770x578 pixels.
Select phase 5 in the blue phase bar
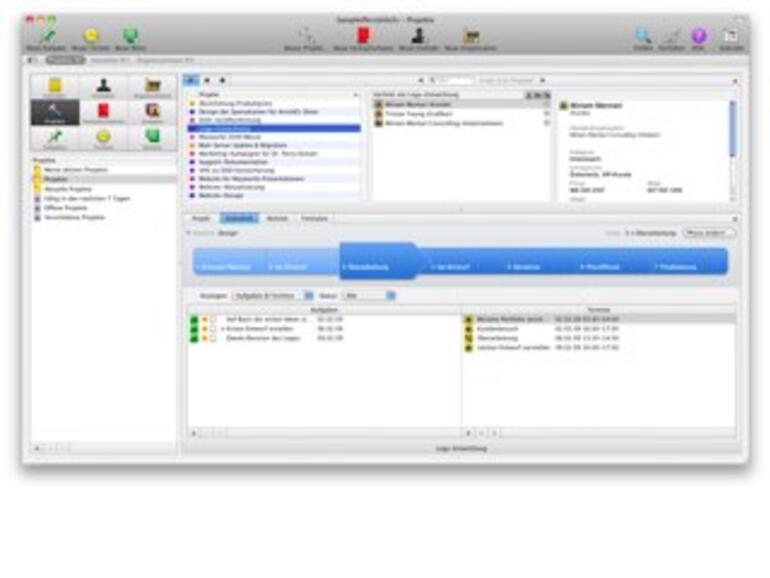pos(540,261)
